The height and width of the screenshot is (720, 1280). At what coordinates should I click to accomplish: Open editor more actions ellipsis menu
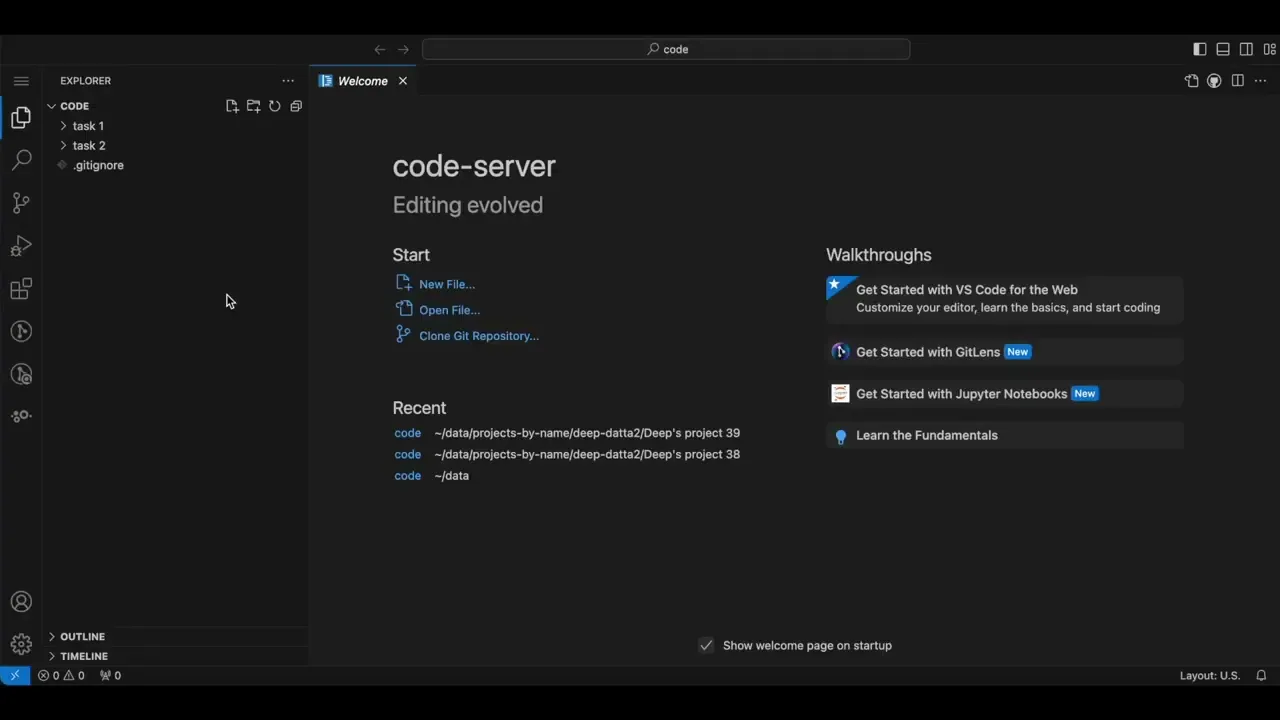tap(1262, 81)
